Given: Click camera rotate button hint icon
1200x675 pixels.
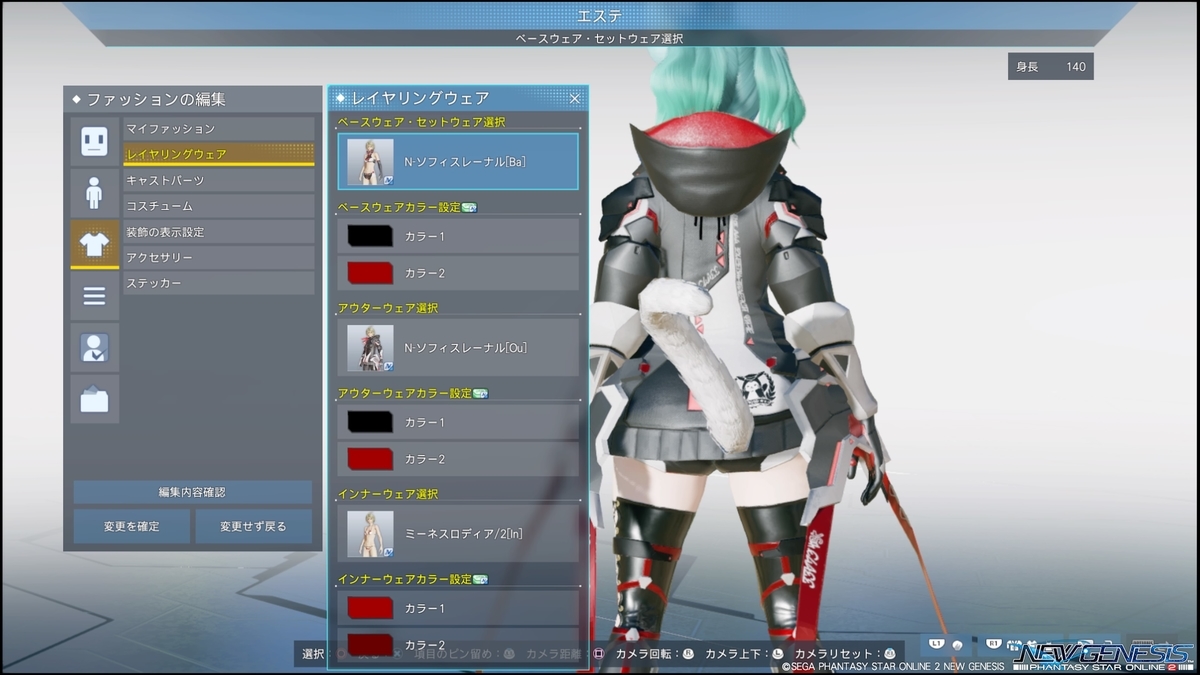Looking at the screenshot, I should pyautogui.click(x=688, y=654).
